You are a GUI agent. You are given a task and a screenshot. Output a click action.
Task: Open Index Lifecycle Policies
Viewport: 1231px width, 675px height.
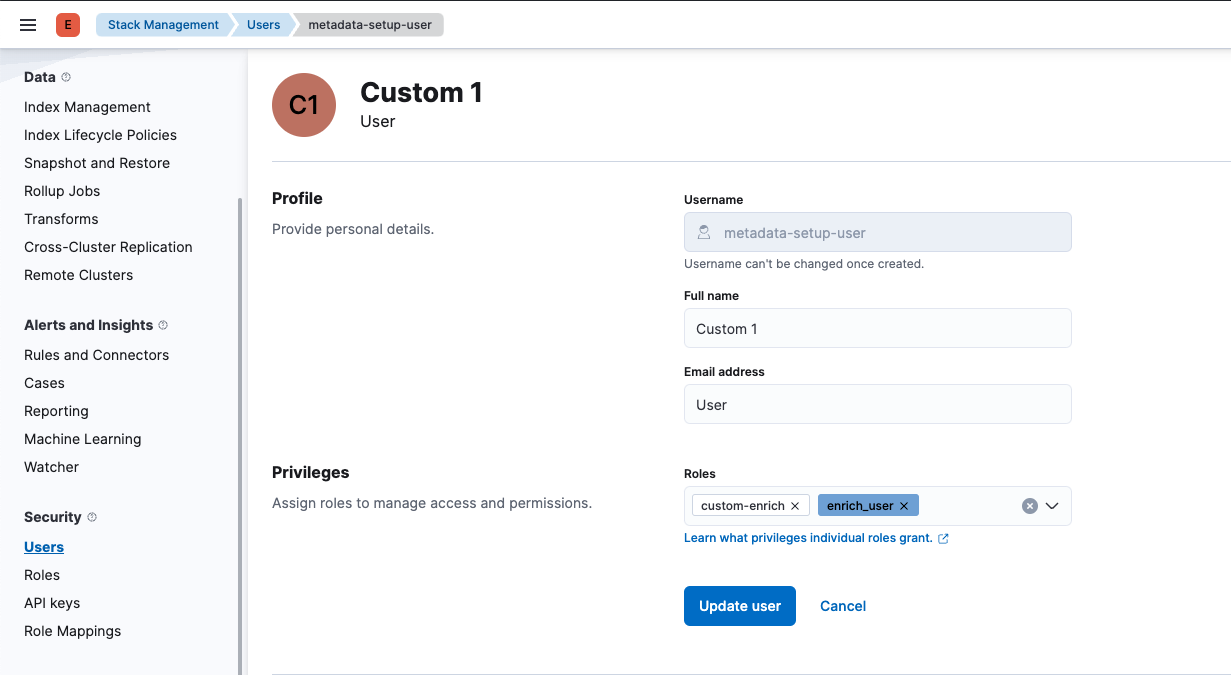tap(100, 135)
